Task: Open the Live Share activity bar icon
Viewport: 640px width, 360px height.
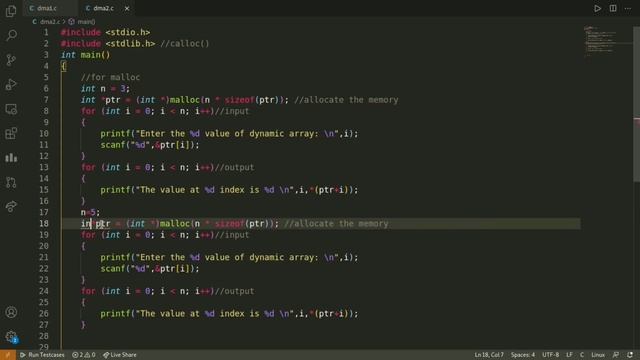Action: point(11,206)
